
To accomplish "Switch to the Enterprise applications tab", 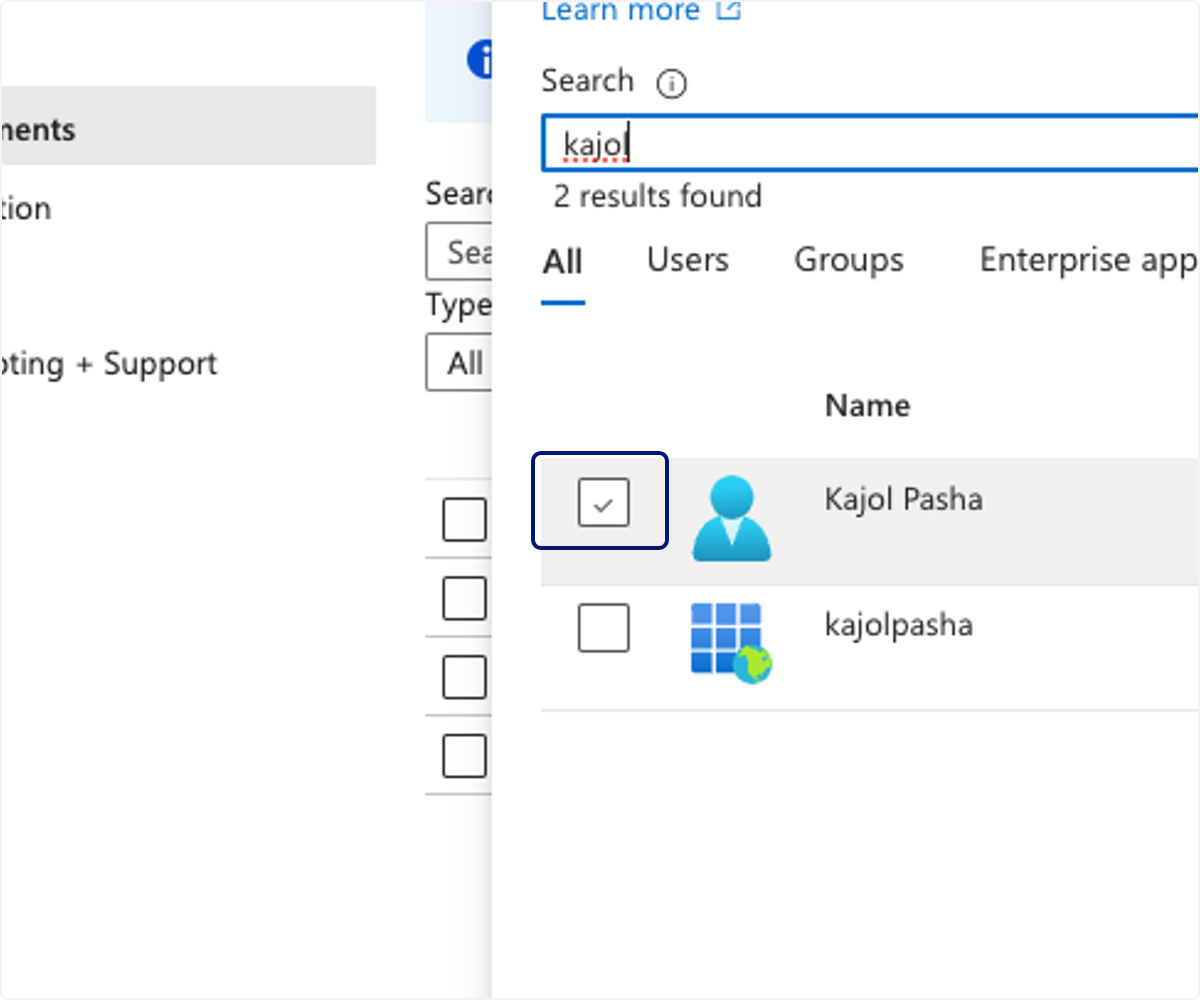I will 1089,260.
